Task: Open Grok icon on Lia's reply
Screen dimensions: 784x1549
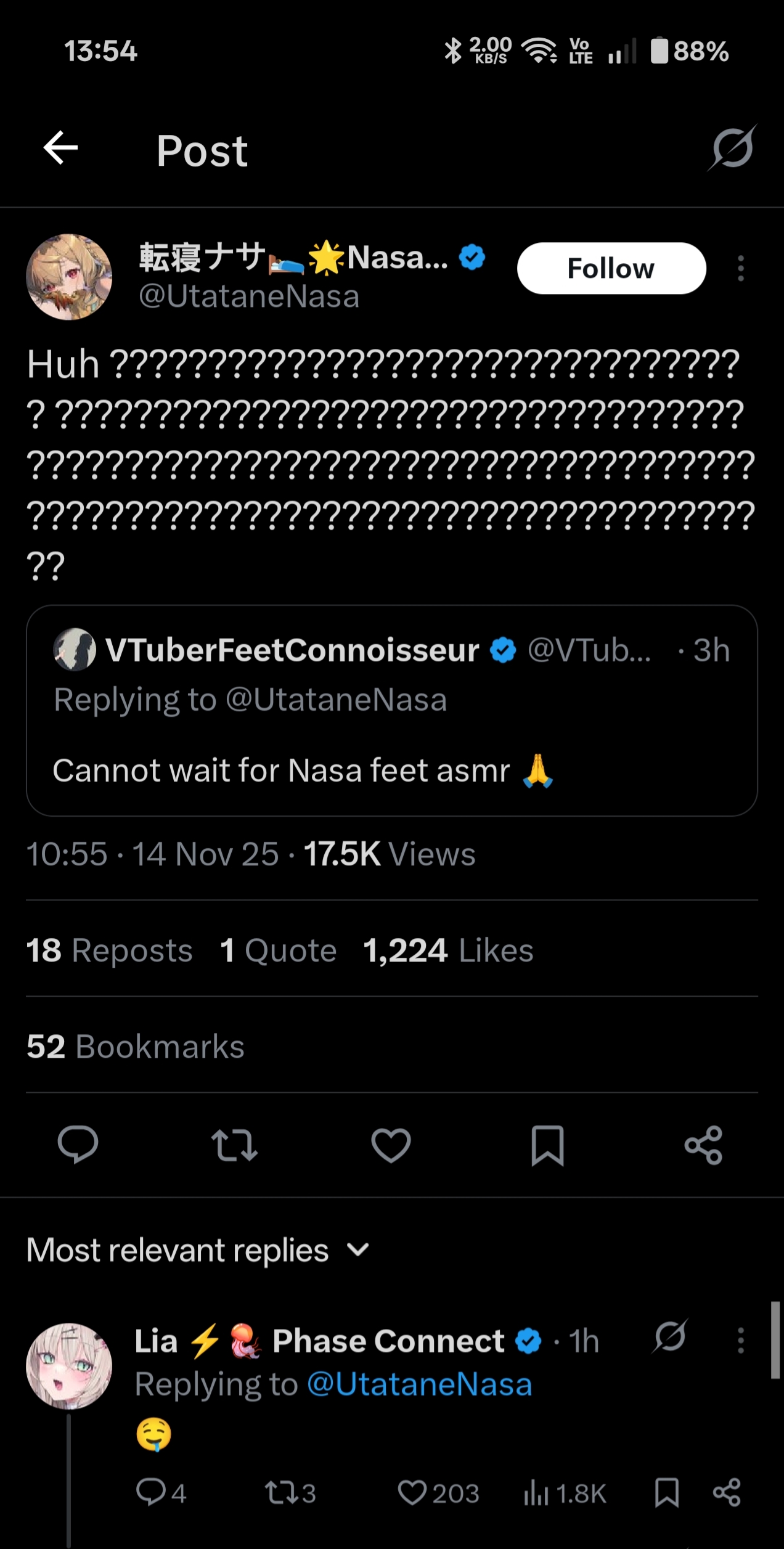Action: click(x=670, y=1337)
